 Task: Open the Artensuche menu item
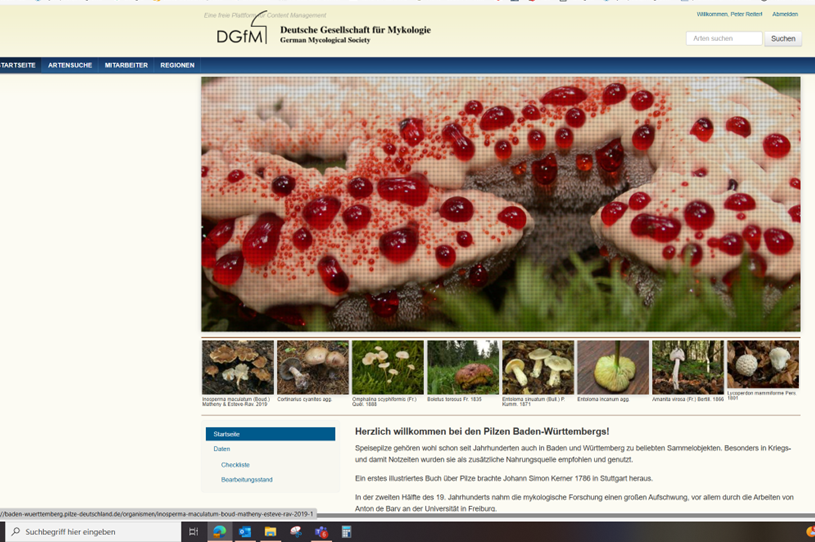pos(70,65)
